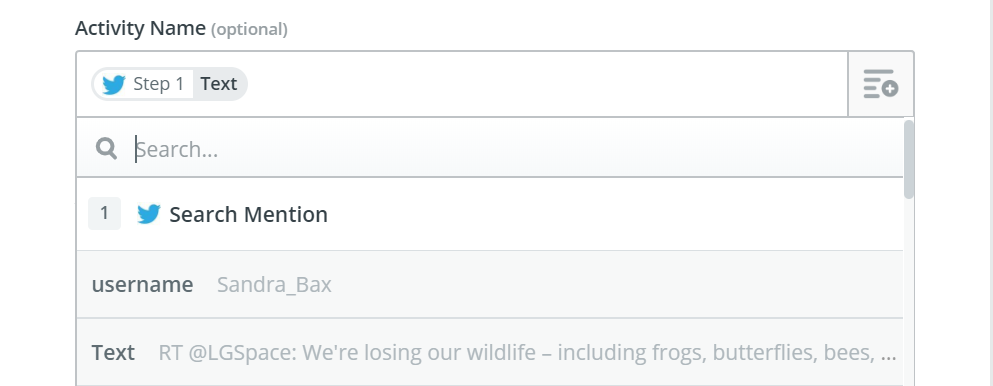The width and height of the screenshot is (993, 386).
Task: Click the '(optional)' hint text
Action: coord(250,30)
